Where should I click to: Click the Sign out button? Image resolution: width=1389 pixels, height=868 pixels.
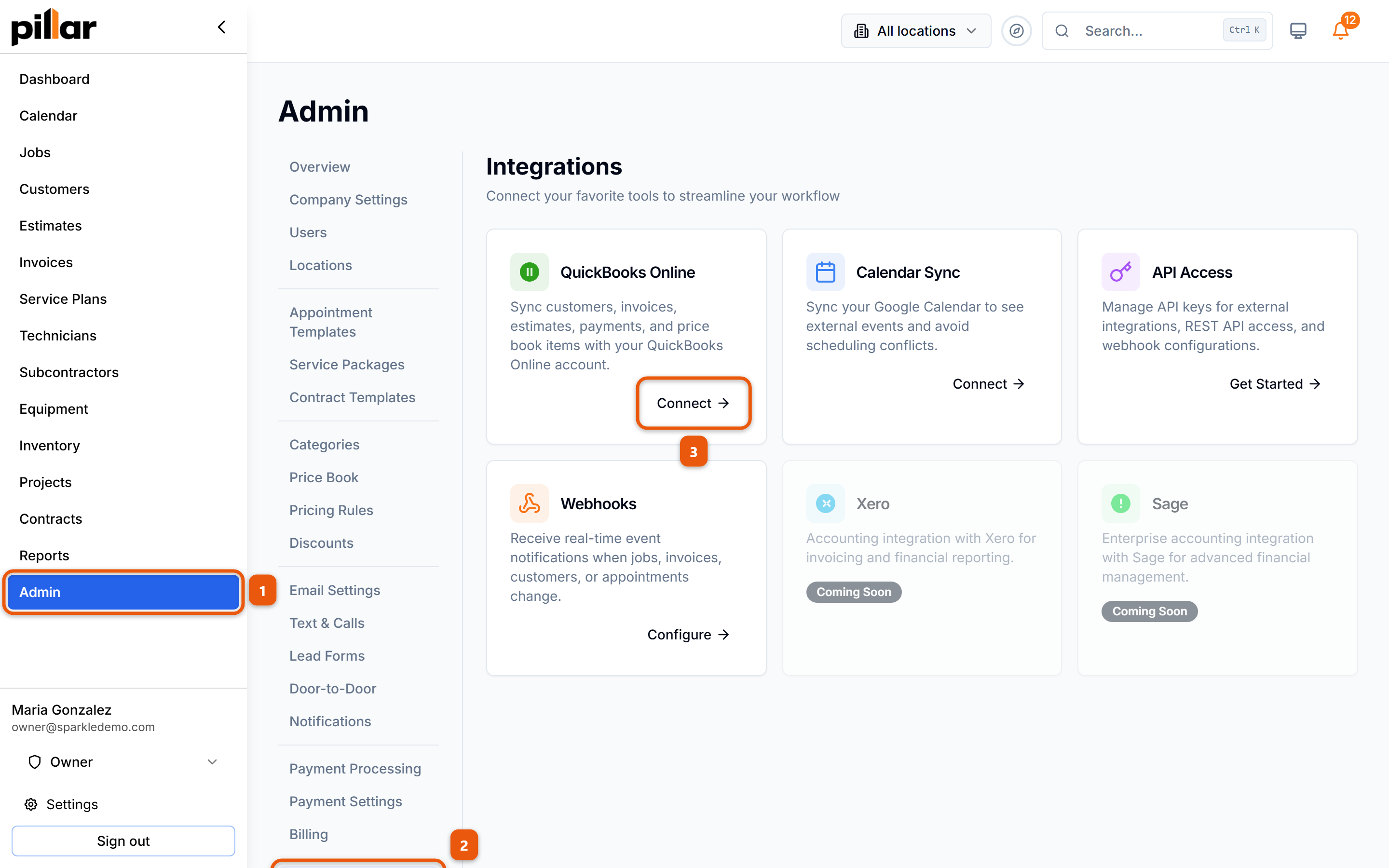123,841
